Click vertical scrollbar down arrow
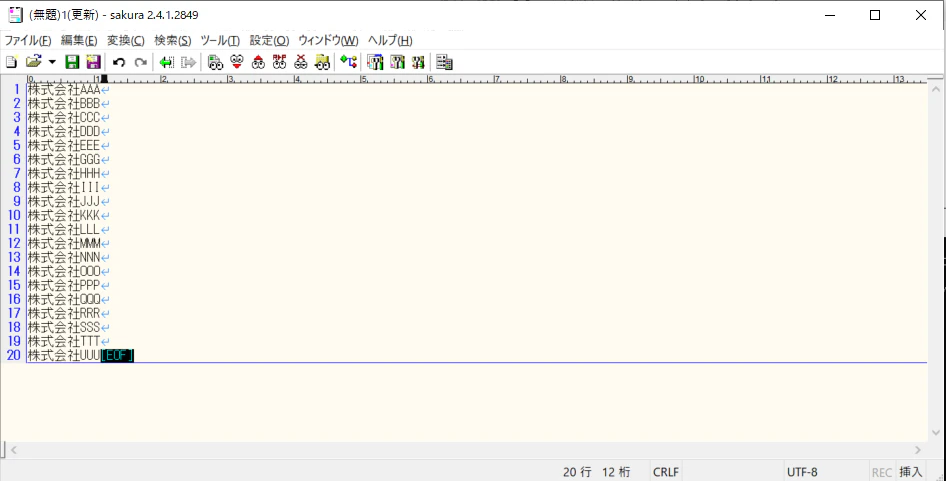Viewport: 946px width, 481px height. pyautogui.click(x=936, y=433)
